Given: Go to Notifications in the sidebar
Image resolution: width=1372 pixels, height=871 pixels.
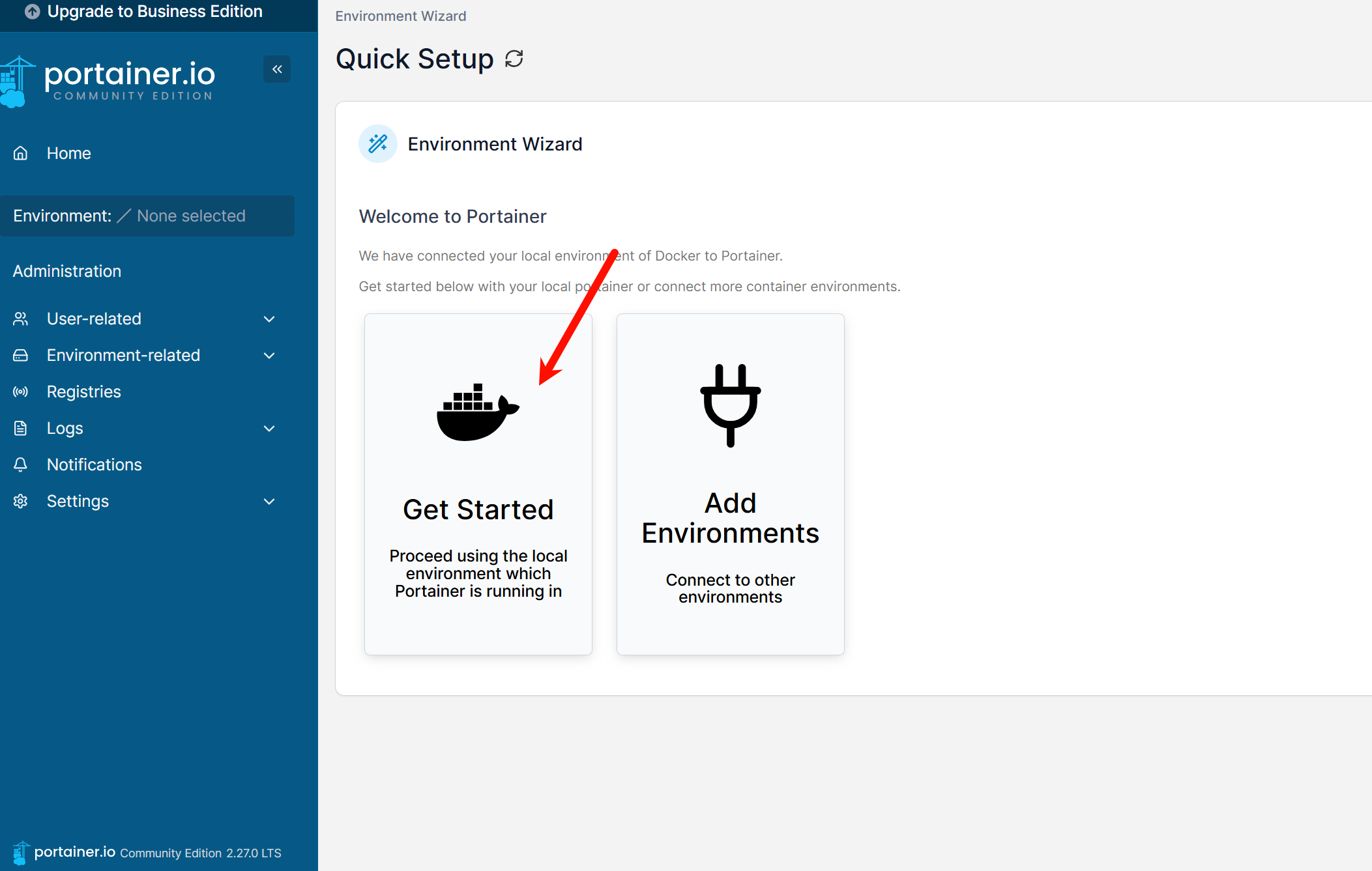Looking at the screenshot, I should coord(94,464).
